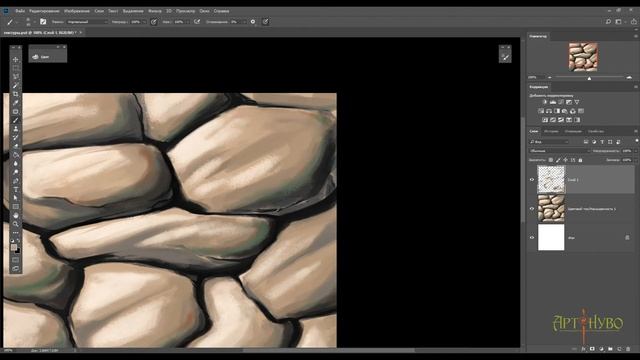Image resolution: width=640 pixels, height=360 pixels.
Task: Open the Редактирование menu
Action: point(44,11)
